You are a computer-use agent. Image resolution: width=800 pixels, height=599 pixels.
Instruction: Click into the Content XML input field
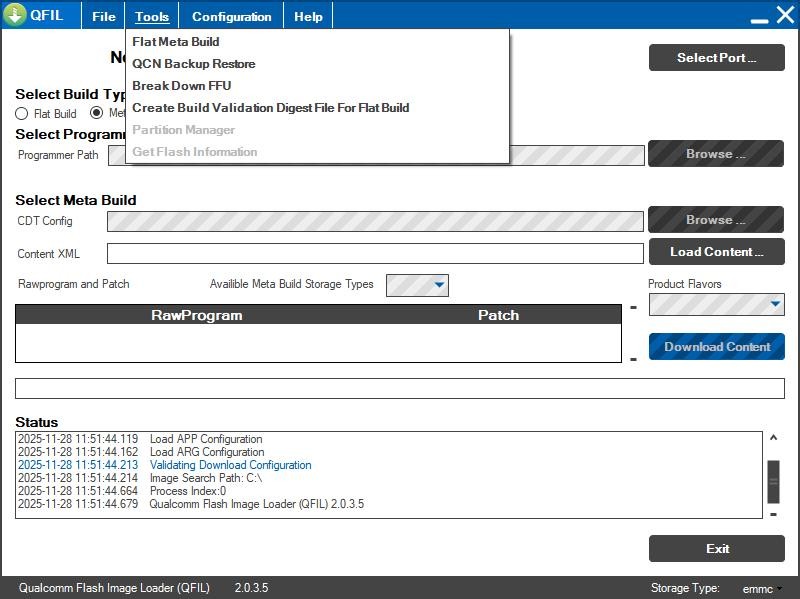pyautogui.click(x=375, y=254)
